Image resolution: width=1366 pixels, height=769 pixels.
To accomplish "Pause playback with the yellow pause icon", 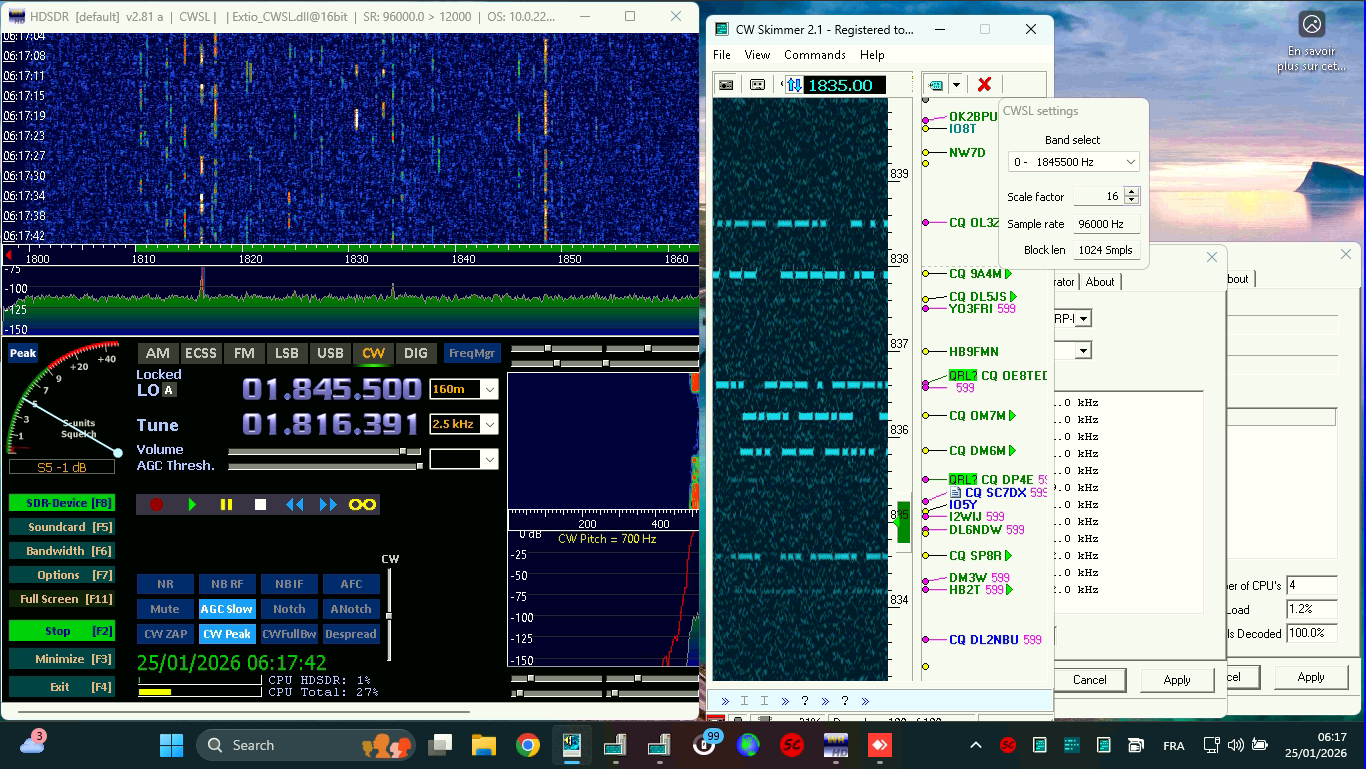I will (226, 505).
